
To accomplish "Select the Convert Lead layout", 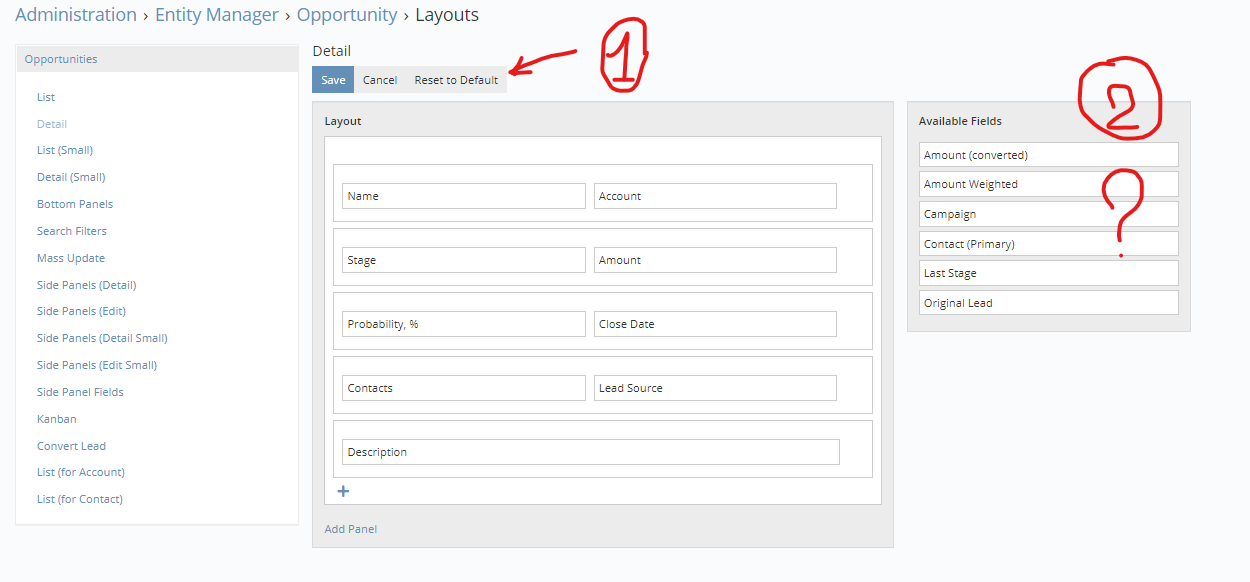I will 71,445.
